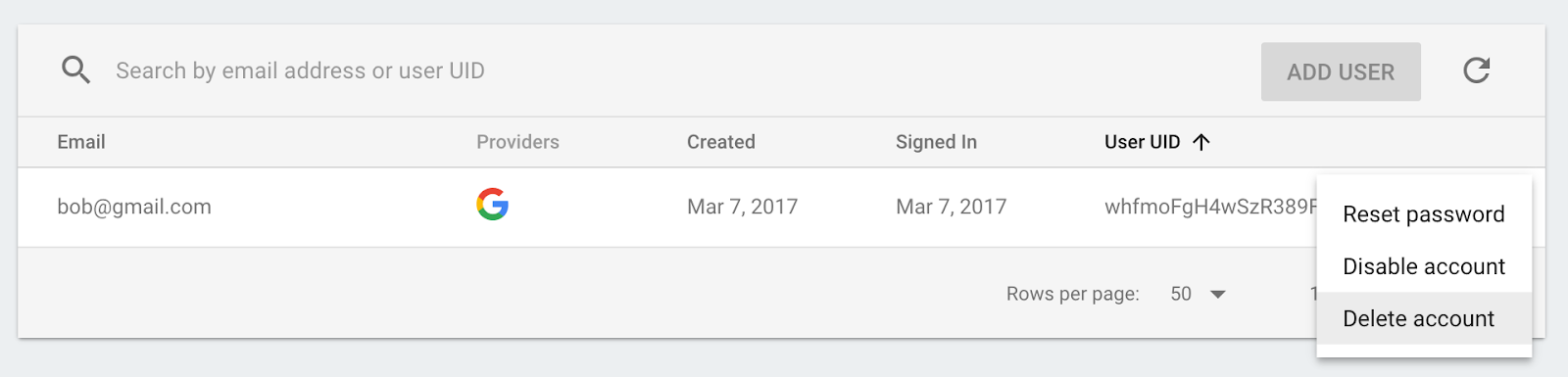Screen dimensions: 1568x377
Task: Choose Reset password from menu
Action: click(x=1424, y=214)
